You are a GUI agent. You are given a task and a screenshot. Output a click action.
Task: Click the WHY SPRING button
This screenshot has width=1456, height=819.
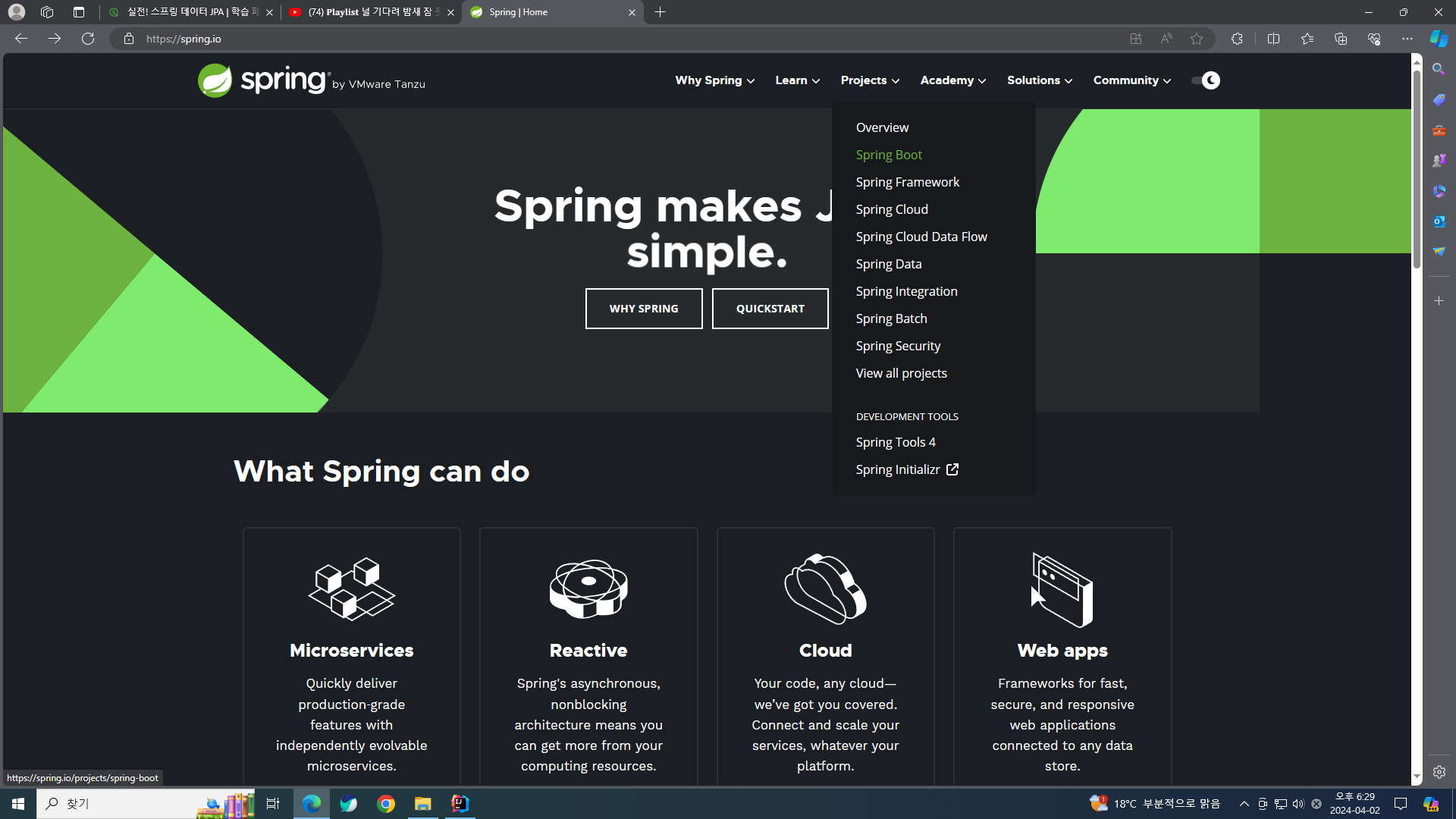[643, 309]
